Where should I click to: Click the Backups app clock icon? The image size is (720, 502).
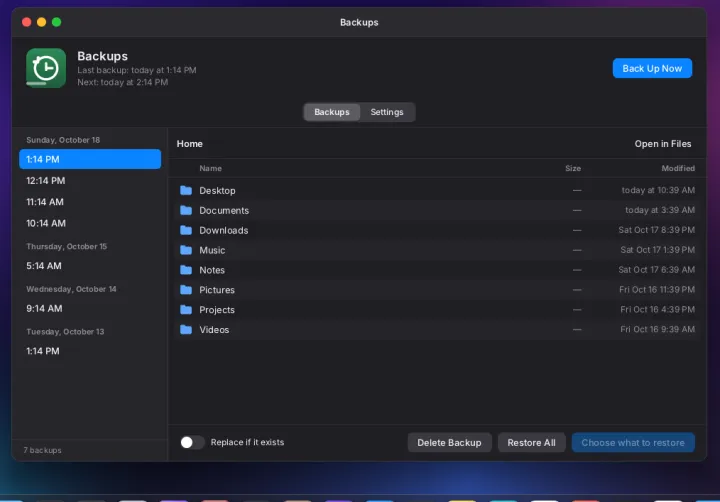46,68
